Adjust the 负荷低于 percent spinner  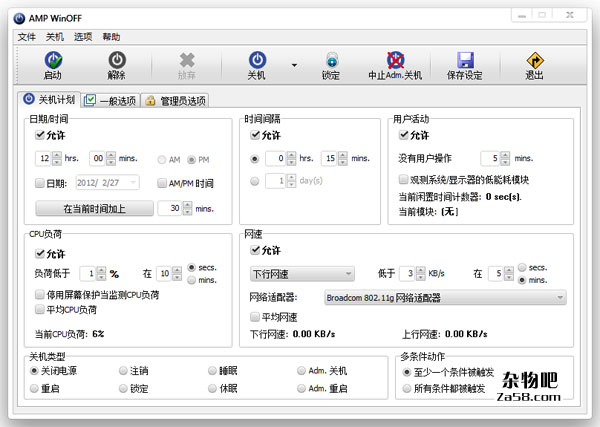tap(101, 274)
